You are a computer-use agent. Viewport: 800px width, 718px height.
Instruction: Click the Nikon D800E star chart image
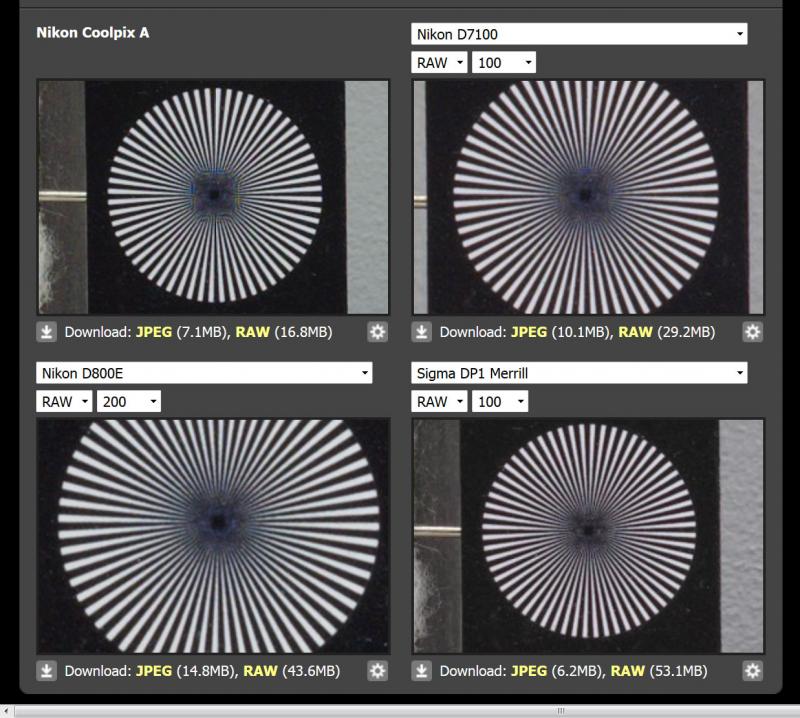tap(213, 536)
